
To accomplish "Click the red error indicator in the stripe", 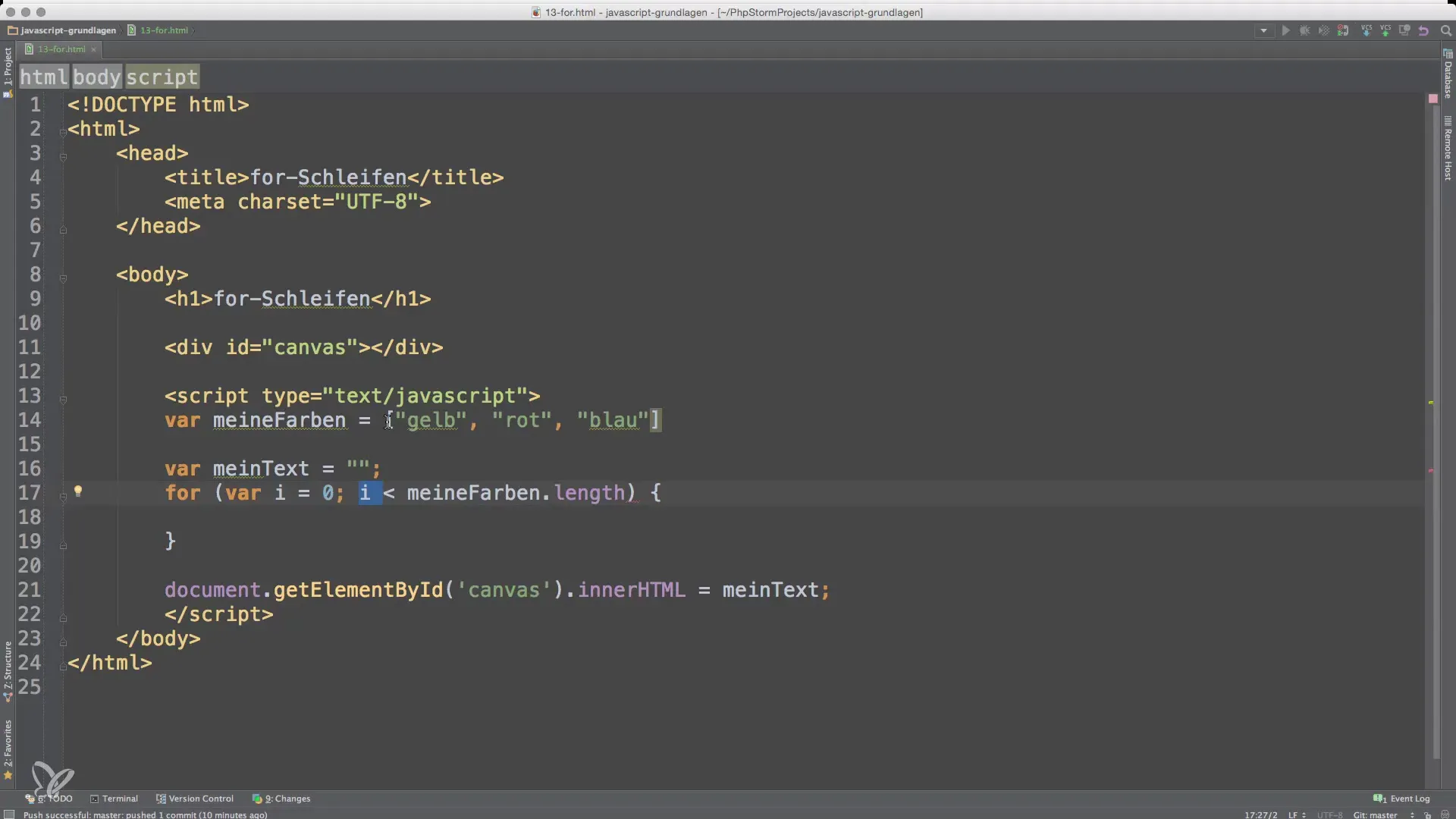I will click(1432, 99).
